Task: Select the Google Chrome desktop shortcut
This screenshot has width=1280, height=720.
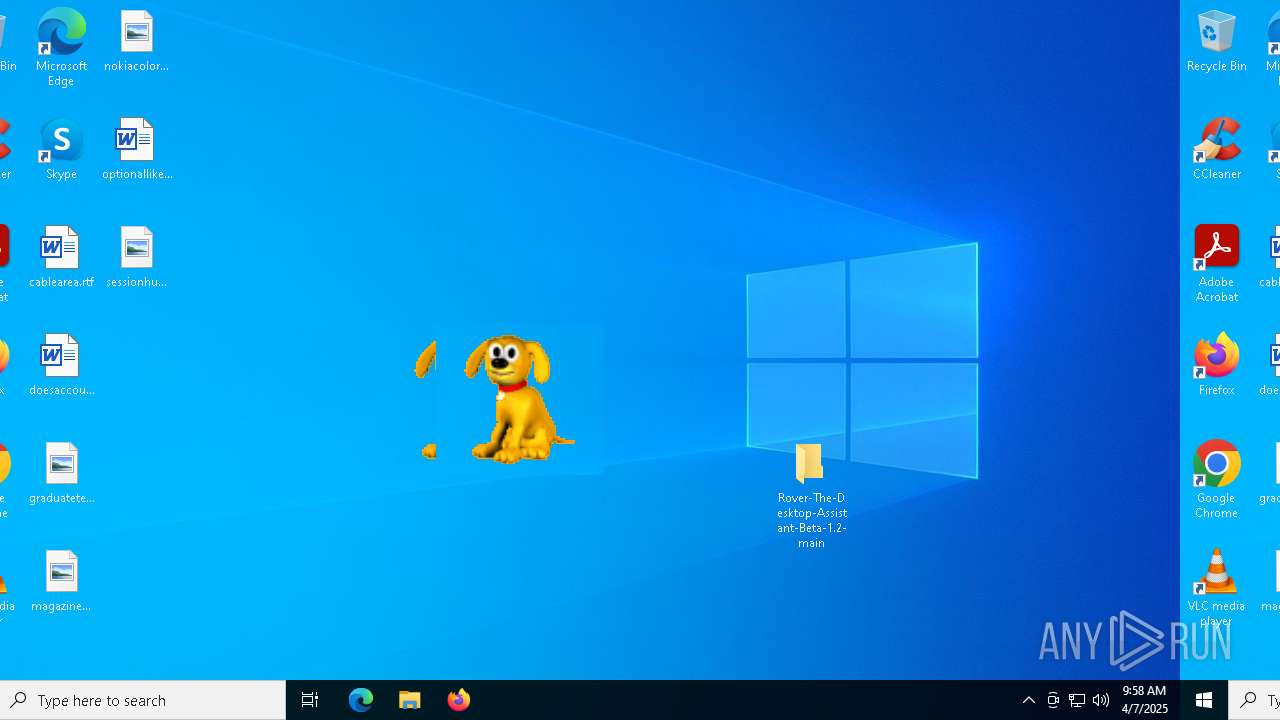Action: pyautogui.click(x=1216, y=480)
